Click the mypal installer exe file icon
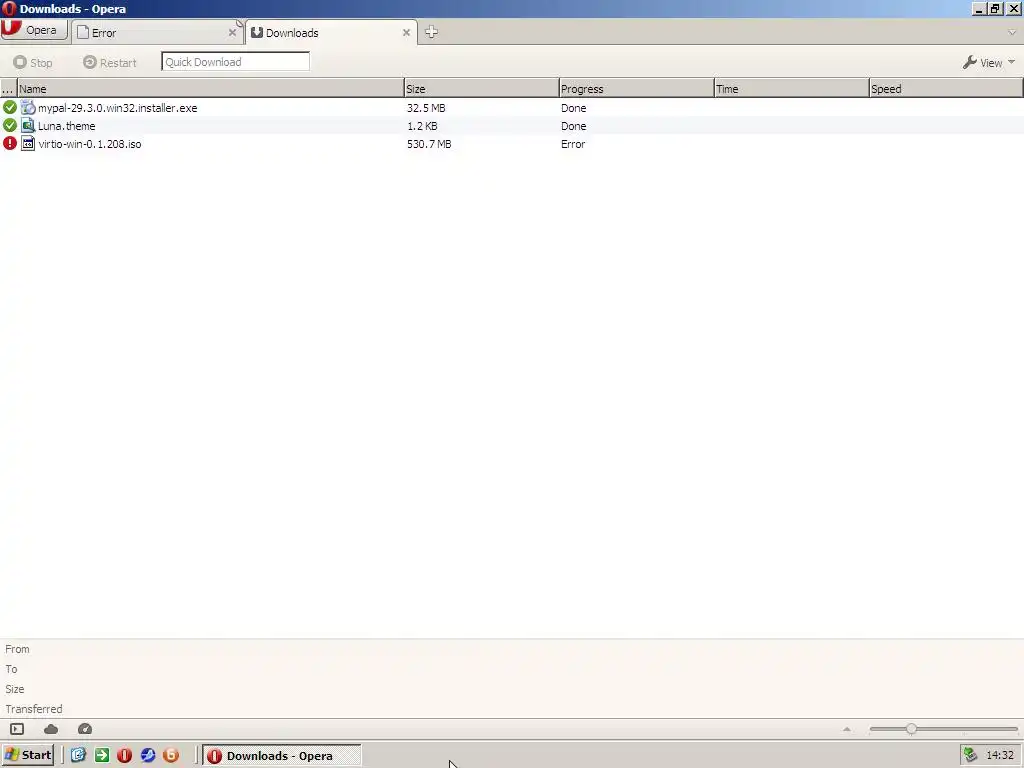The width and height of the screenshot is (1024, 768). point(28,108)
